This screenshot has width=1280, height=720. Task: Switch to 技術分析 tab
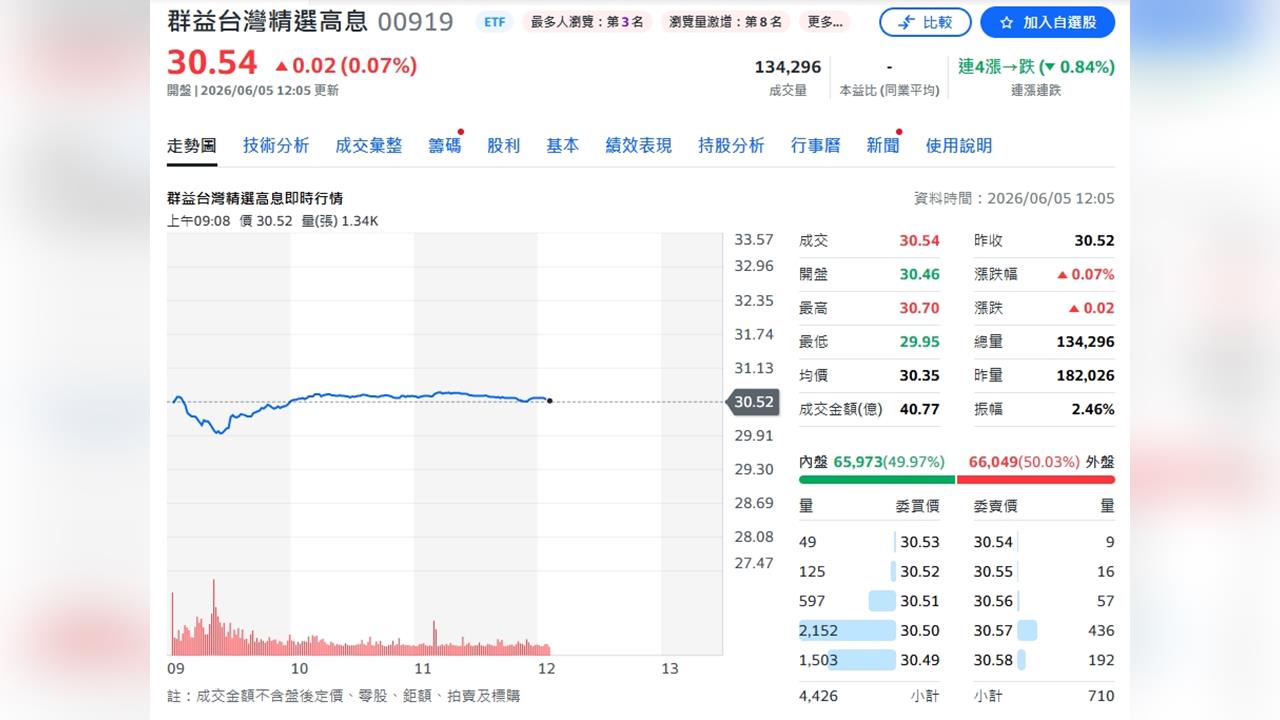276,146
